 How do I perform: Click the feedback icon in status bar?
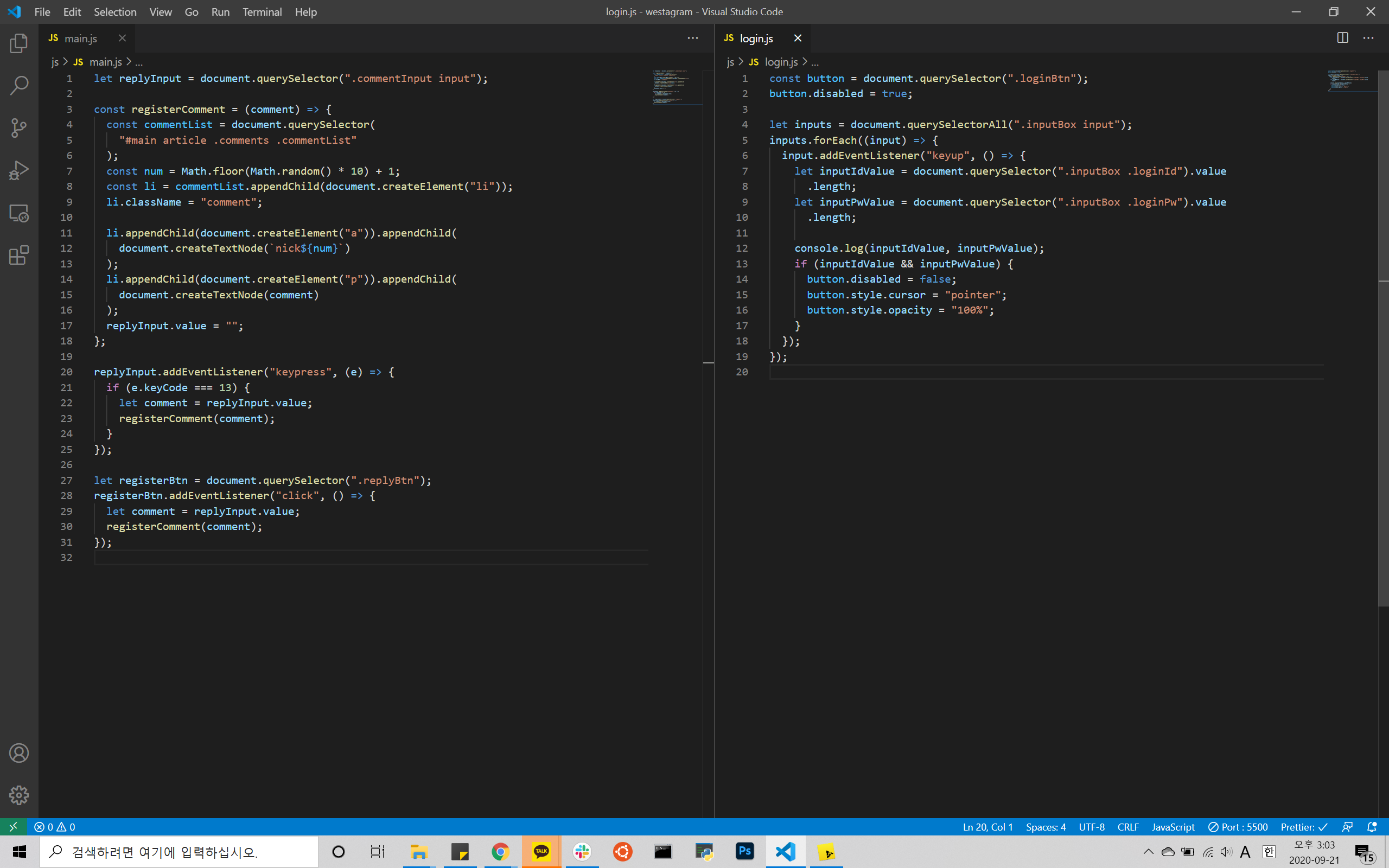[x=1347, y=827]
